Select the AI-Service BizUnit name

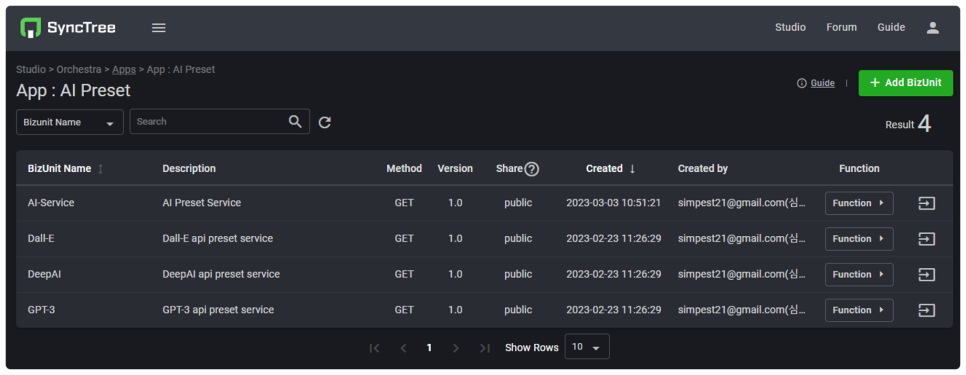pos(51,203)
